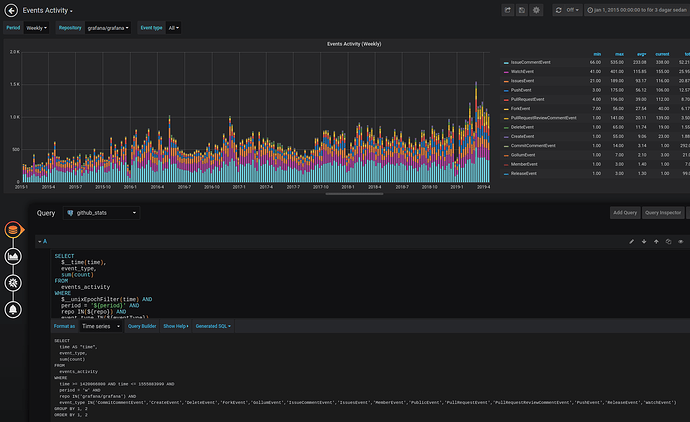Click the IssueCommentEvent legend color swatch
The width and height of the screenshot is (690, 422).
pos(507,62)
